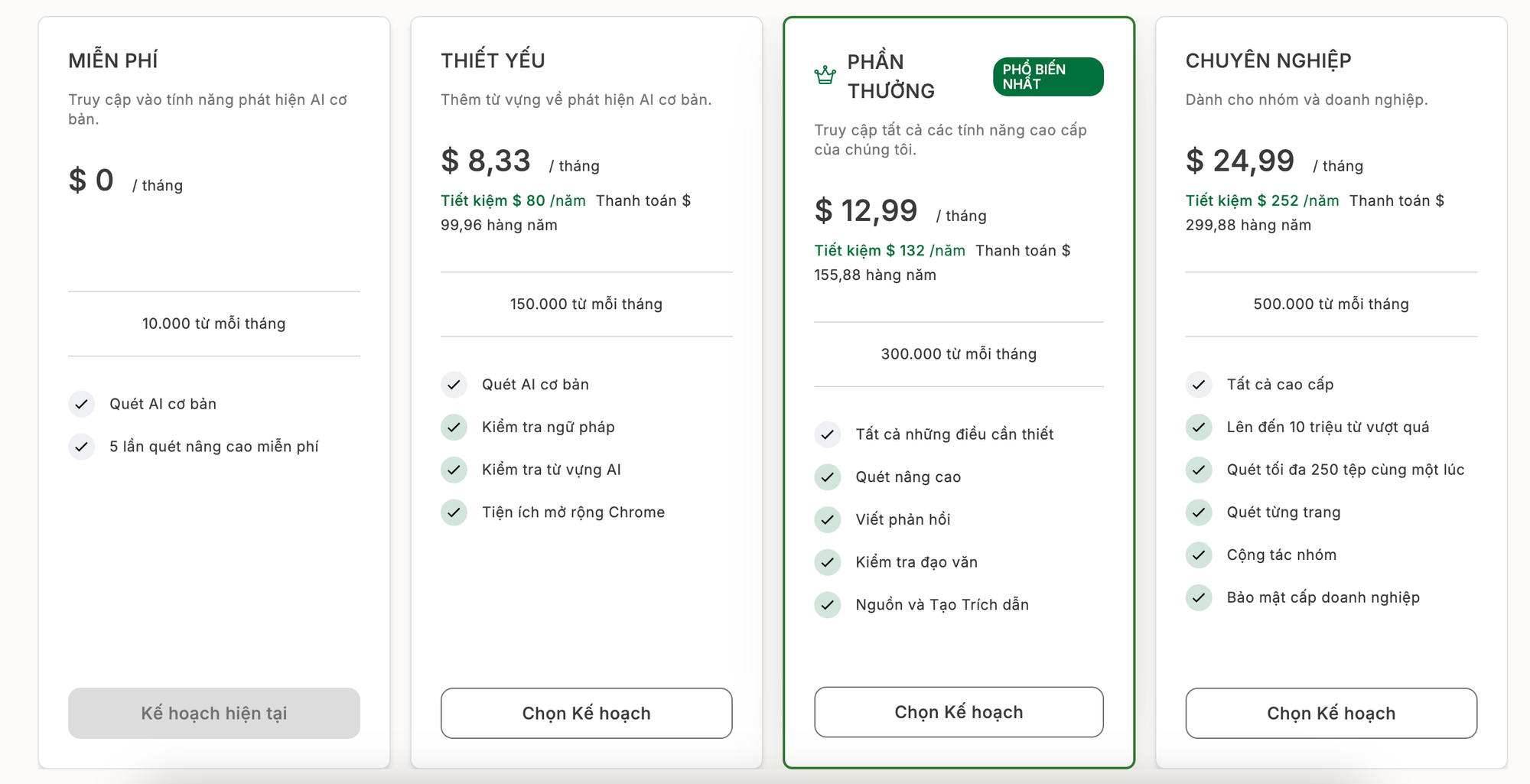Click the checkmark next to Quét từng trang
The image size is (1530, 784).
1199,512
